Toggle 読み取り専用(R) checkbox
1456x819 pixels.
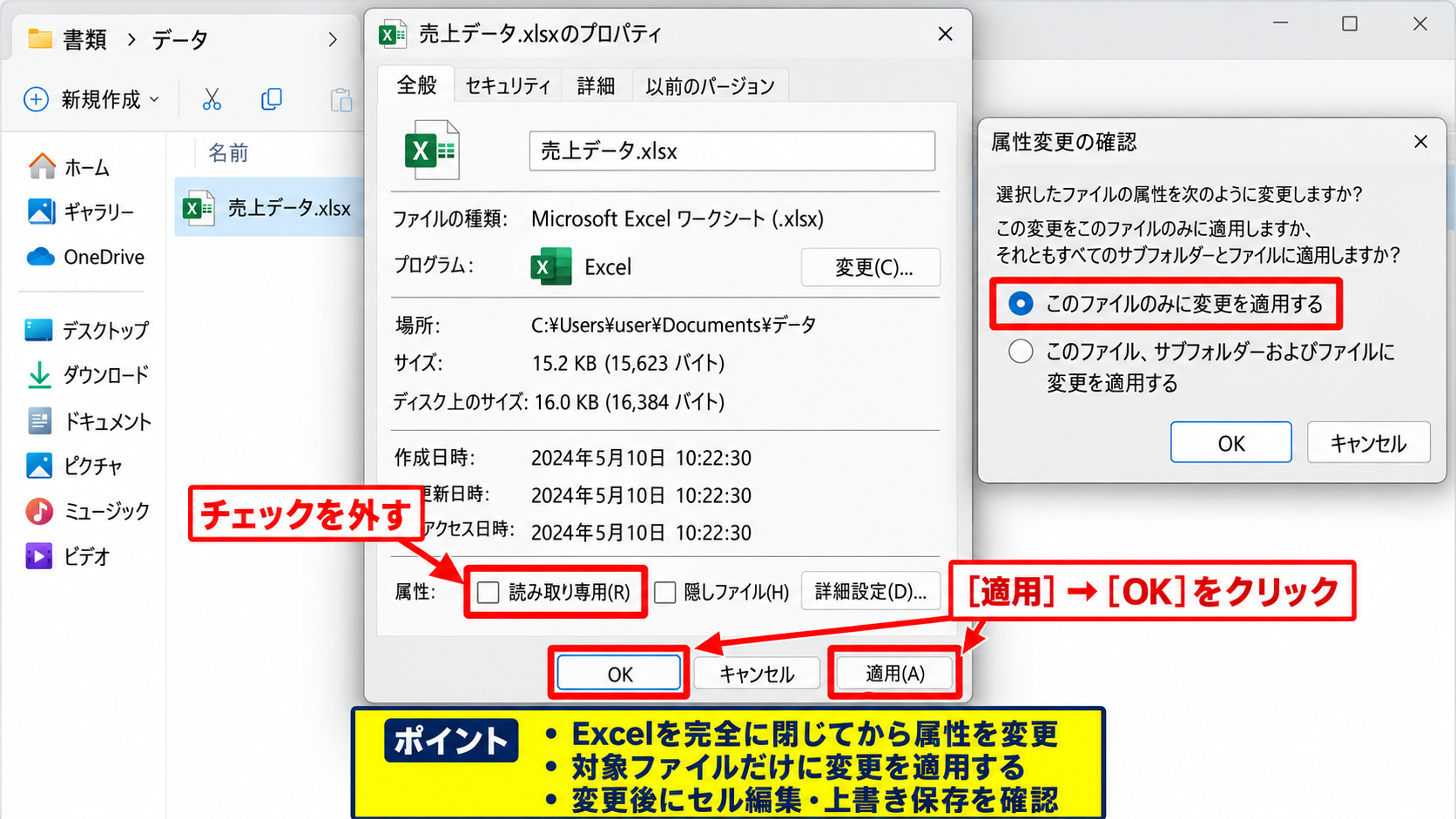pos(489,593)
